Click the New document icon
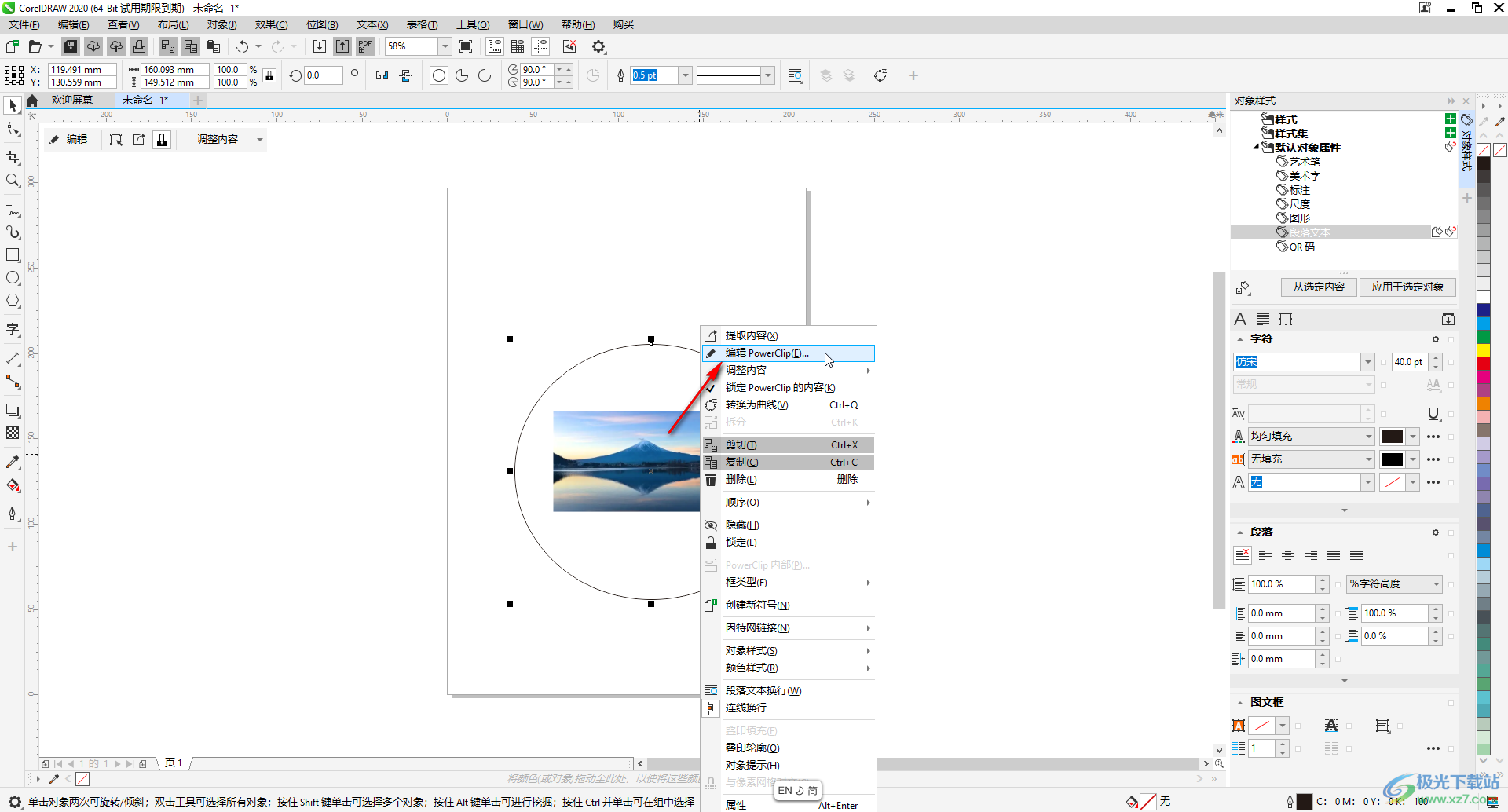Viewport: 1508px width, 812px height. click(x=13, y=46)
